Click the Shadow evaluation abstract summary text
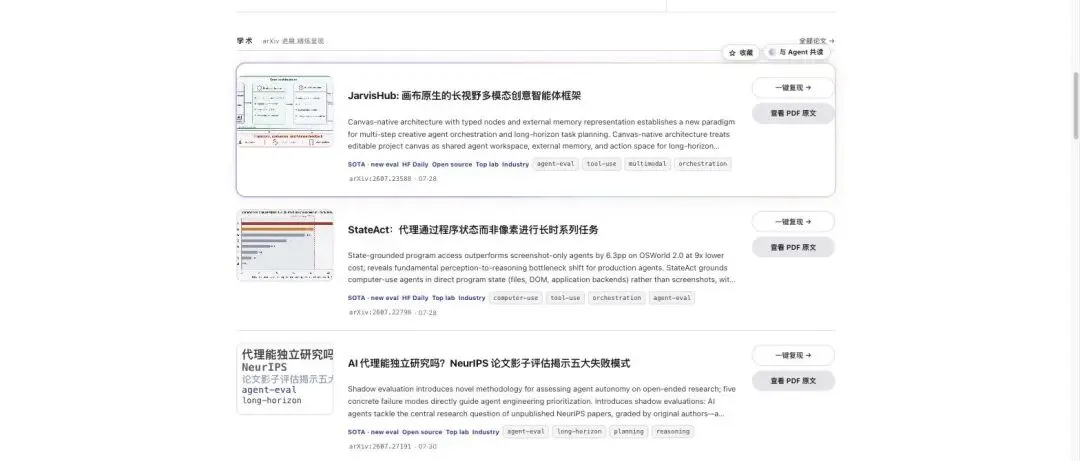This screenshot has width=1080, height=461. (541, 401)
